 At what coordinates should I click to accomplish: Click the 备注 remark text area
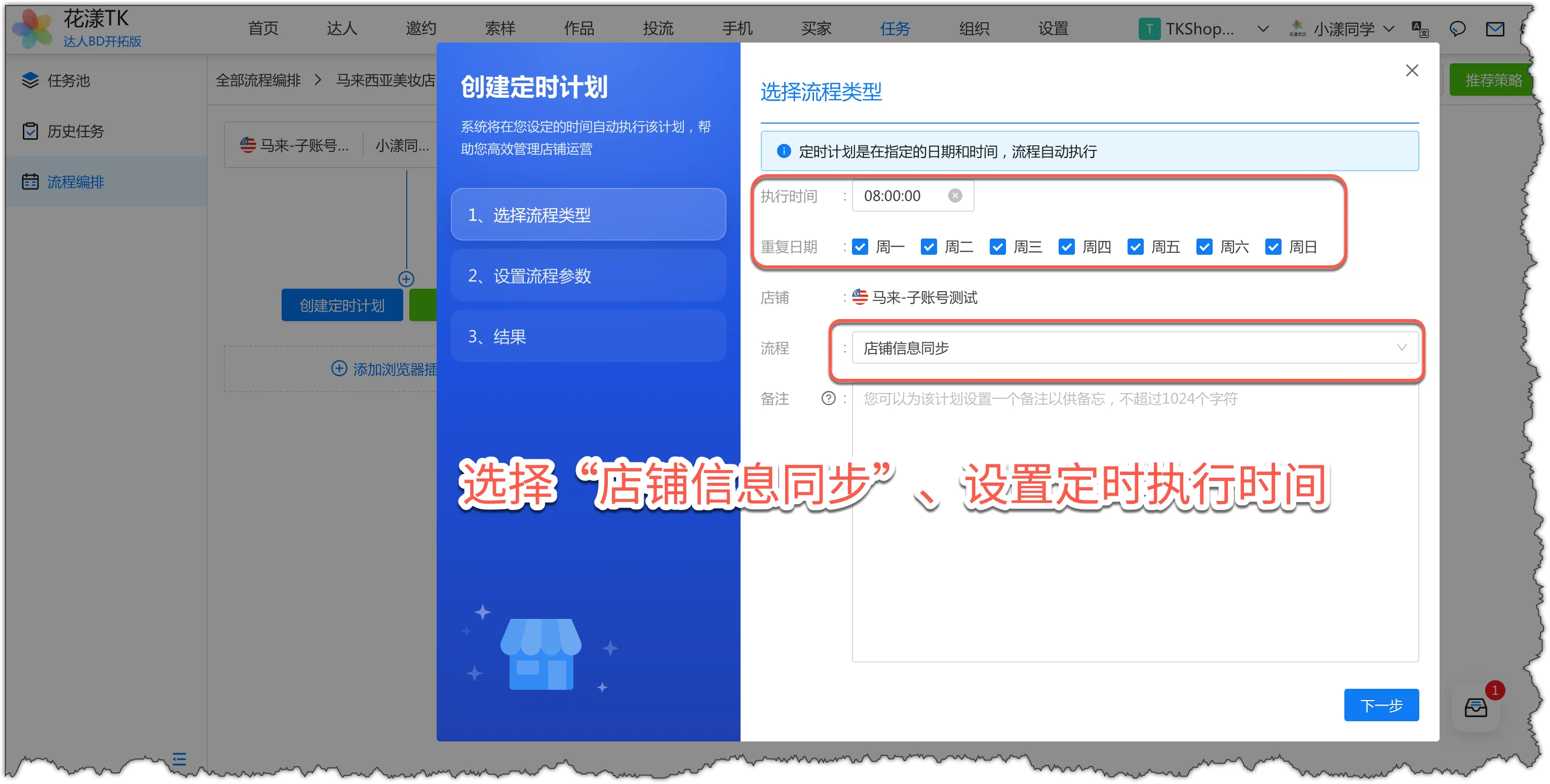1135,522
